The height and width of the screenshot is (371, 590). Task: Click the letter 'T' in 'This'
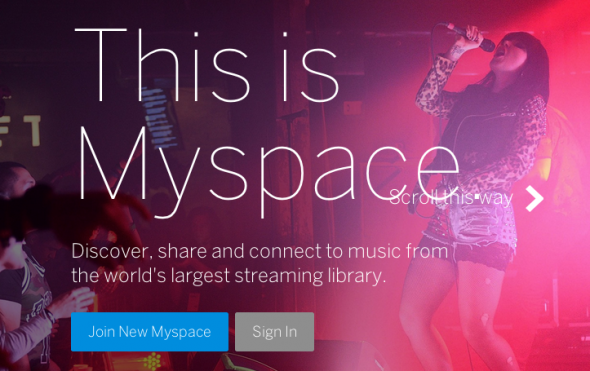pos(100,65)
